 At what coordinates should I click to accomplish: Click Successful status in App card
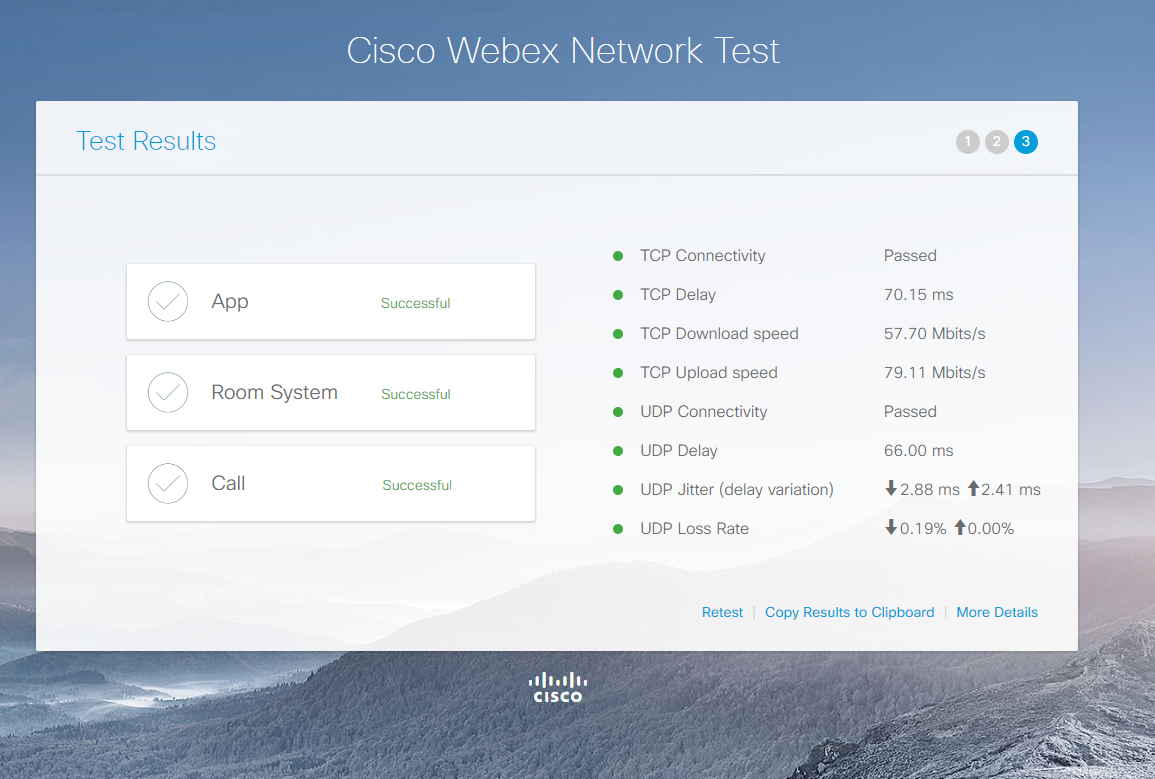click(415, 303)
